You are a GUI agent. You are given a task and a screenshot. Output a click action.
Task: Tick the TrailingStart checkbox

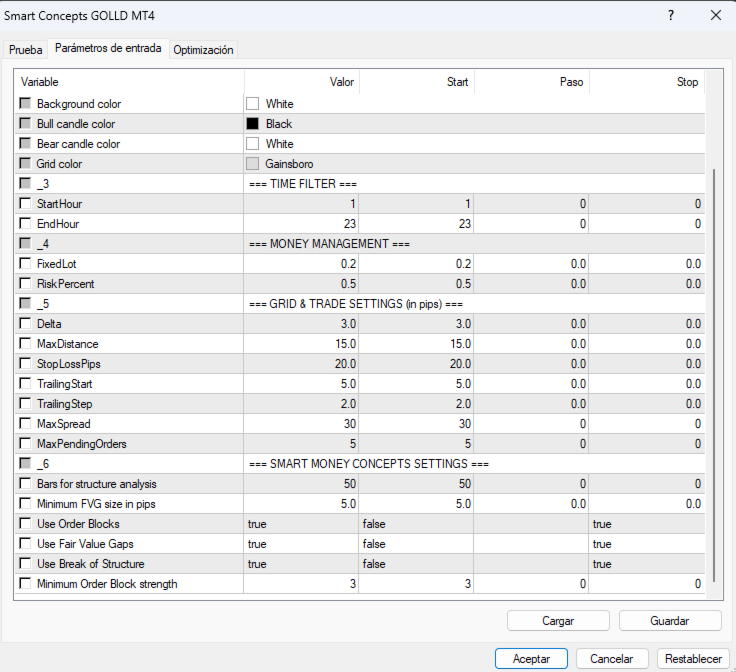click(25, 383)
